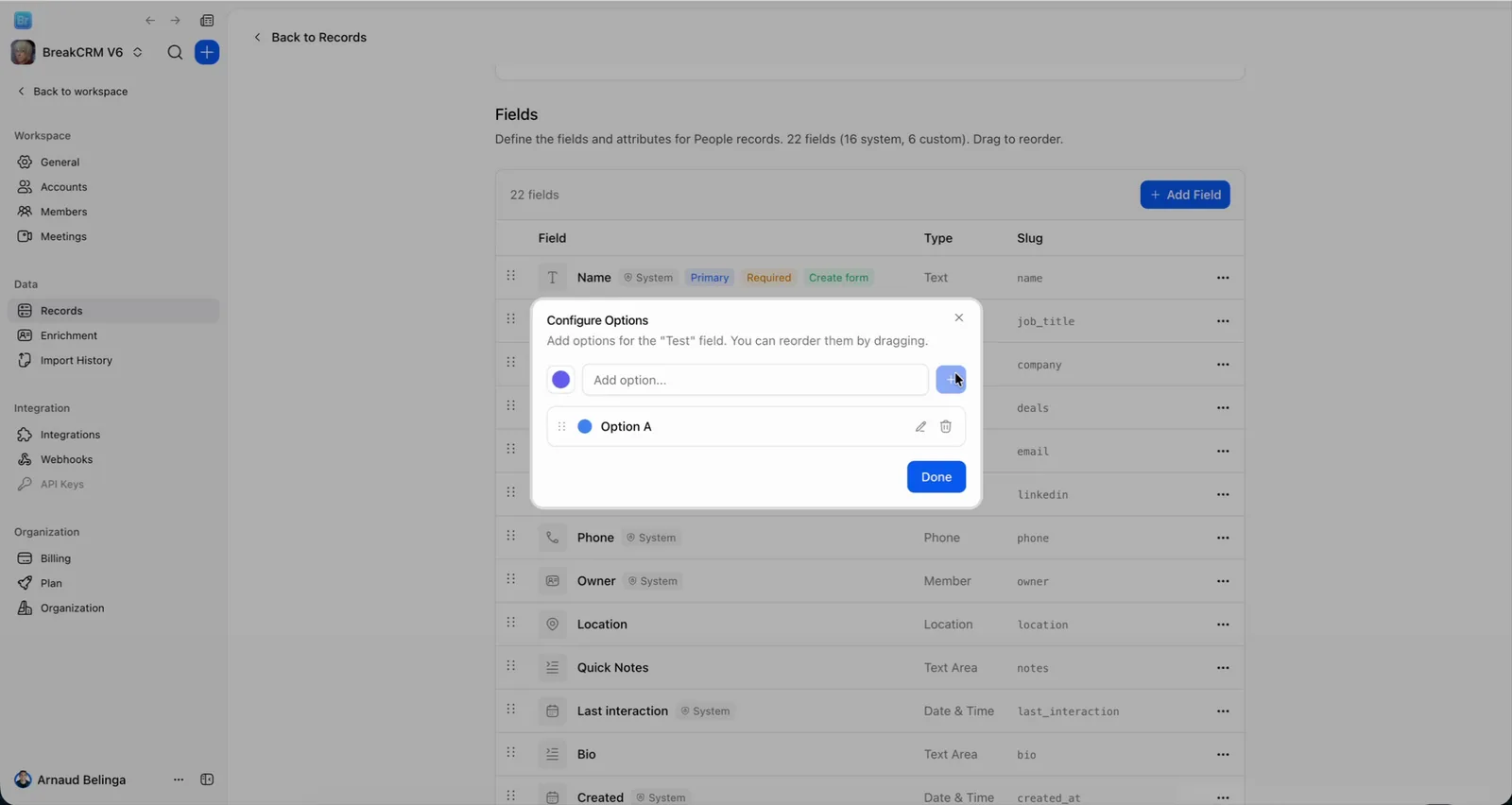Open the Integrations page
Image resolution: width=1512 pixels, height=805 pixels.
(x=113, y=435)
